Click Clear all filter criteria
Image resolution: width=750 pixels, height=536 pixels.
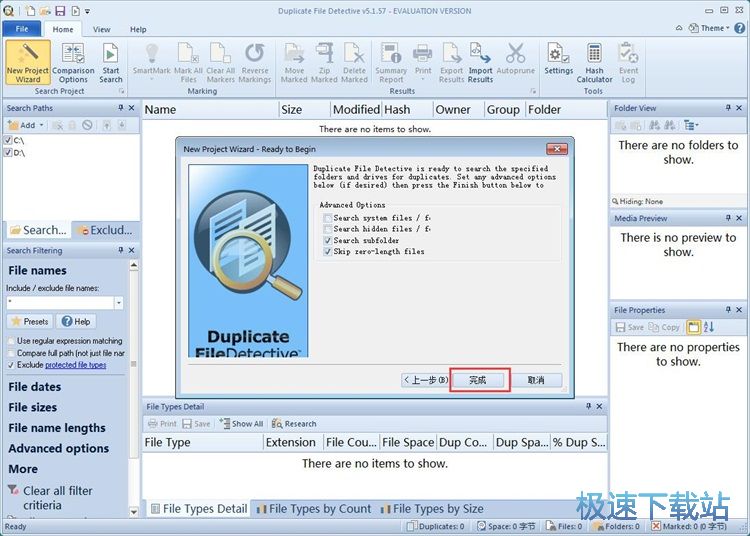(57, 498)
